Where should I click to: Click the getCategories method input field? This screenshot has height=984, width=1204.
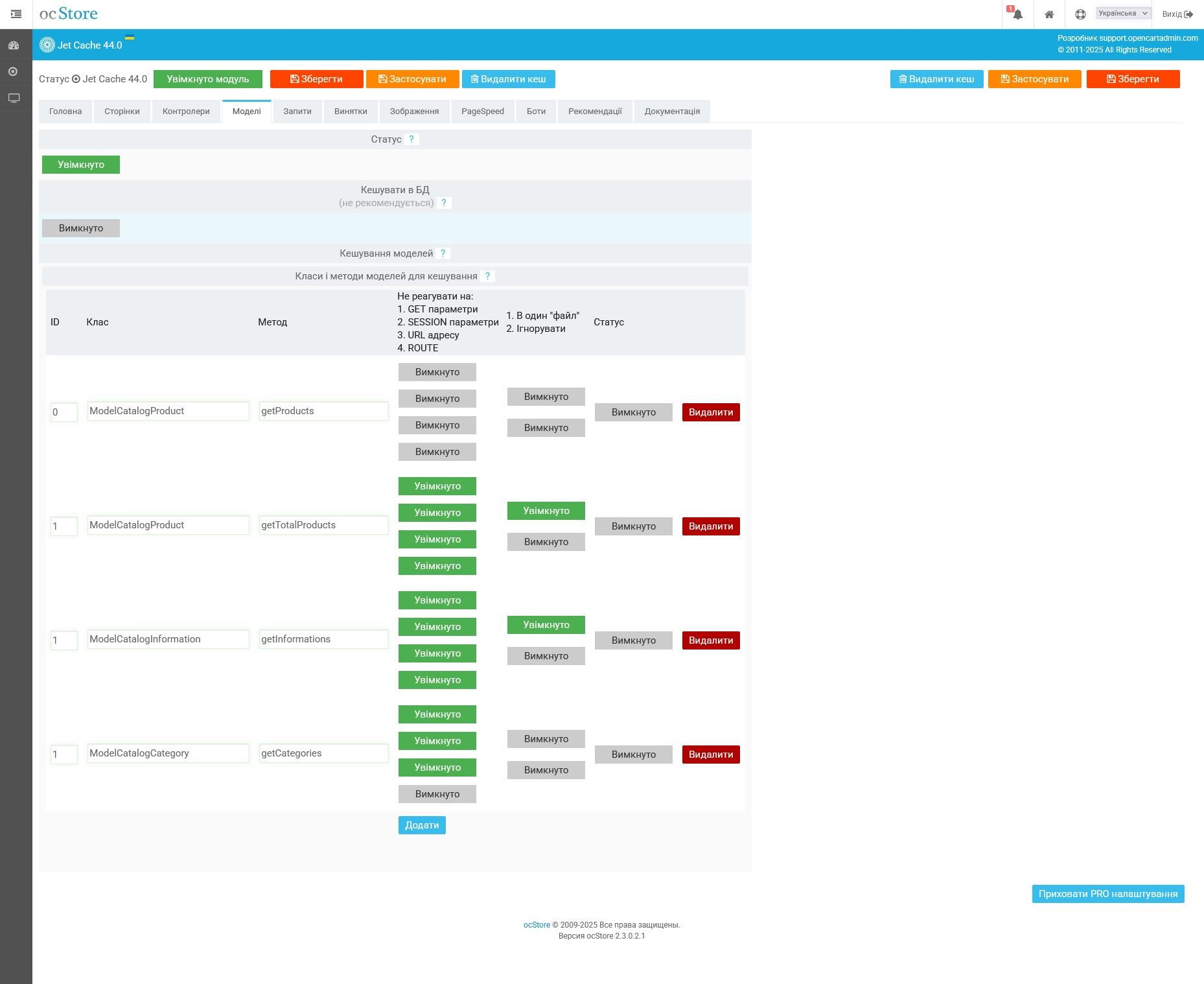coord(323,753)
